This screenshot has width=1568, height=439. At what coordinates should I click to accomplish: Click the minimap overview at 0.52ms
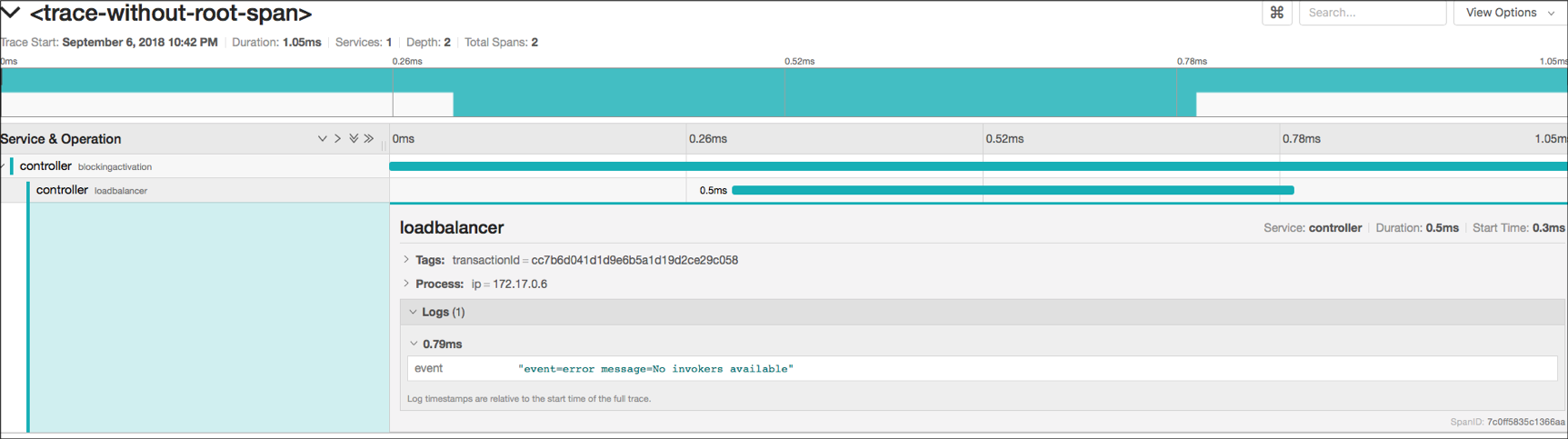[x=784, y=92]
